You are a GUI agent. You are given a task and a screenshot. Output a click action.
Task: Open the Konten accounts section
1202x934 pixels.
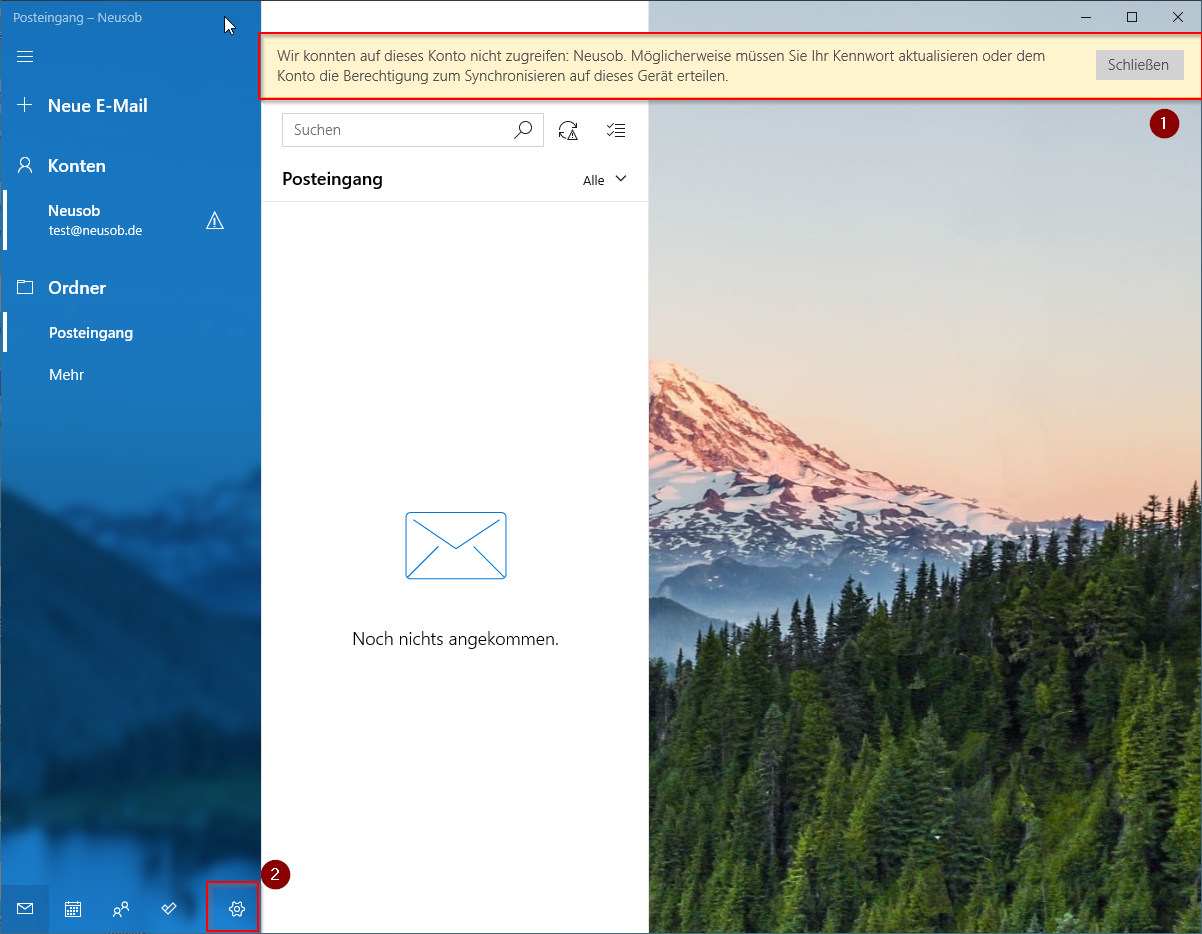coord(130,166)
